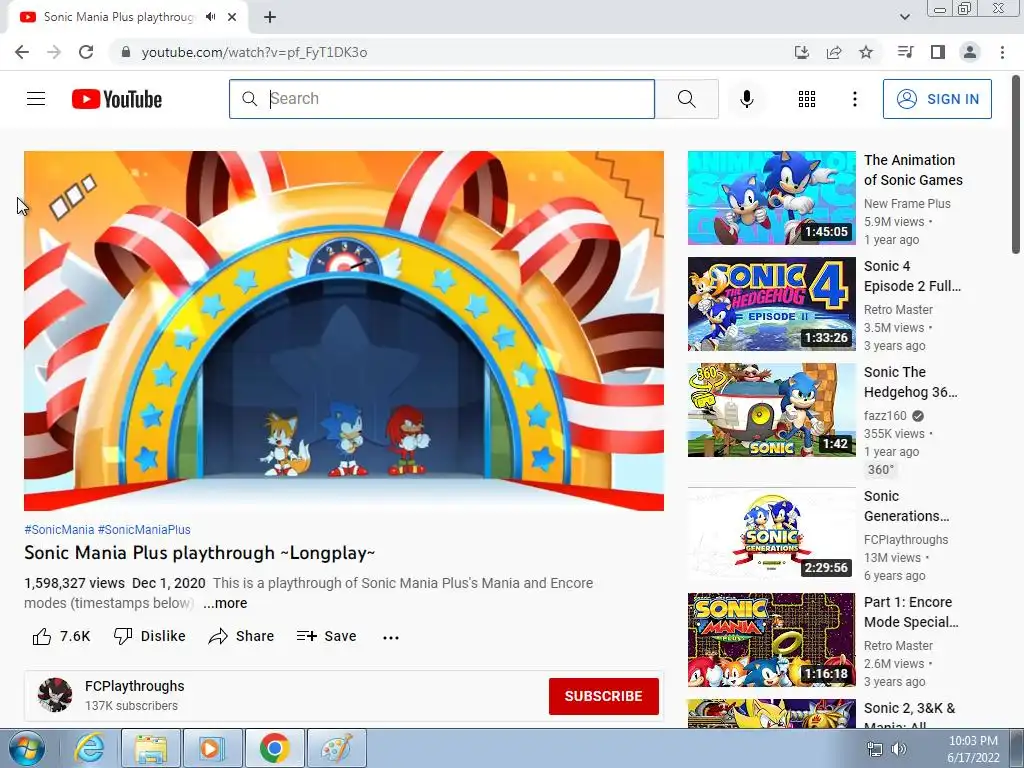Subscribe to FCPlaythroughs
The image size is (1024, 768).
click(603, 696)
